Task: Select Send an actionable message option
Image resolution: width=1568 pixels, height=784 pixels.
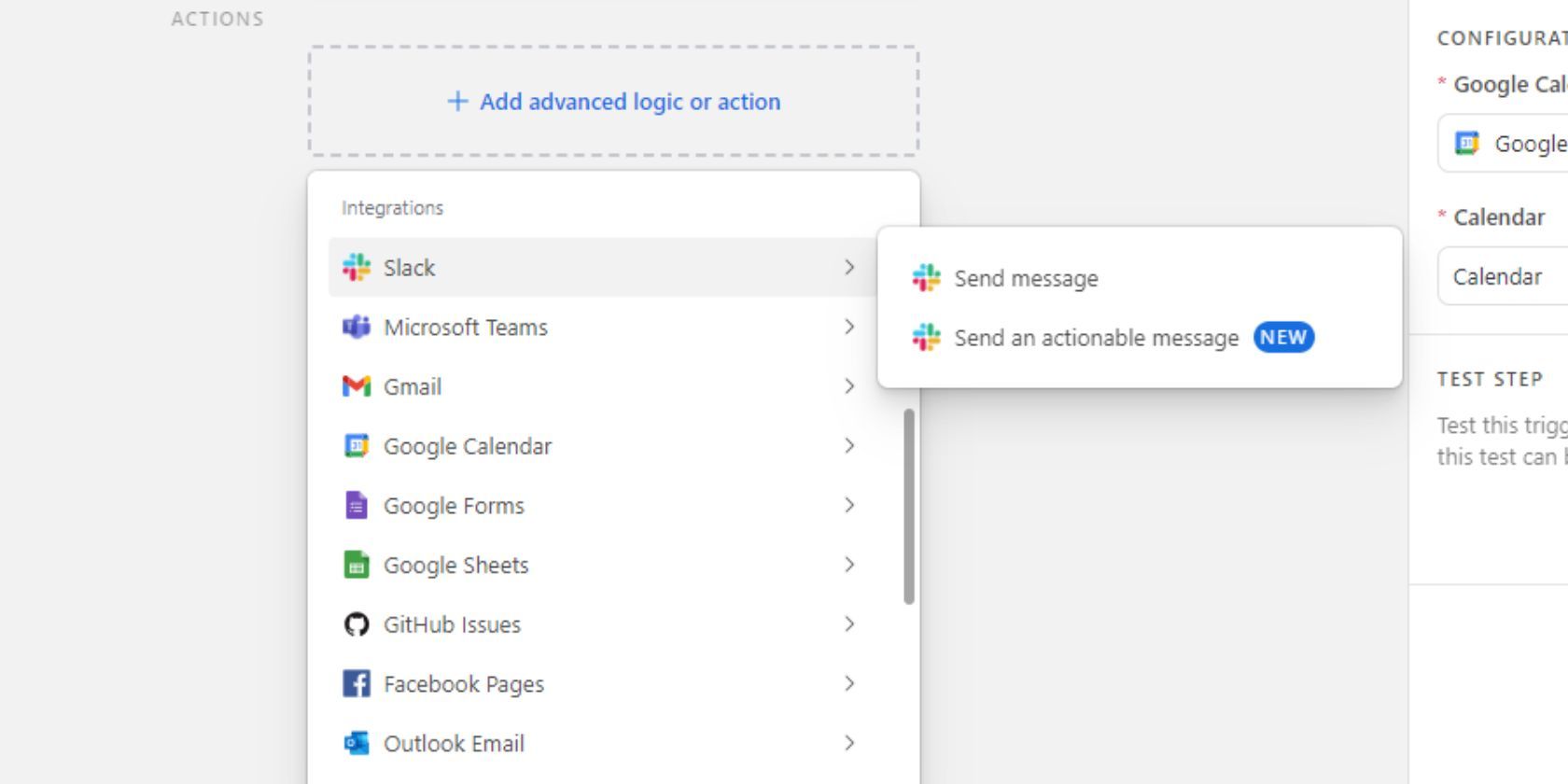Action: pos(1096,338)
